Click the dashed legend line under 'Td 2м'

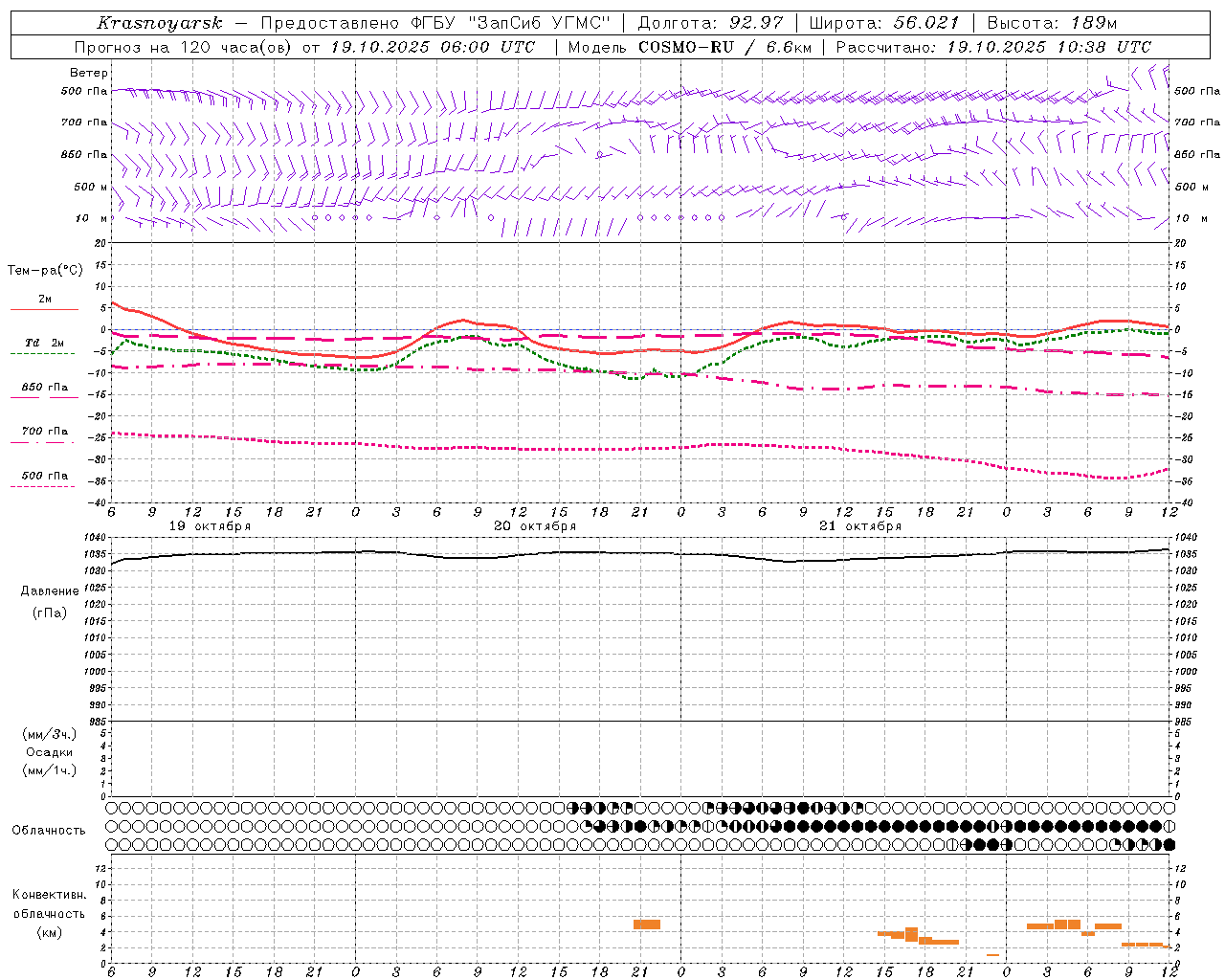pyautogui.click(x=43, y=354)
